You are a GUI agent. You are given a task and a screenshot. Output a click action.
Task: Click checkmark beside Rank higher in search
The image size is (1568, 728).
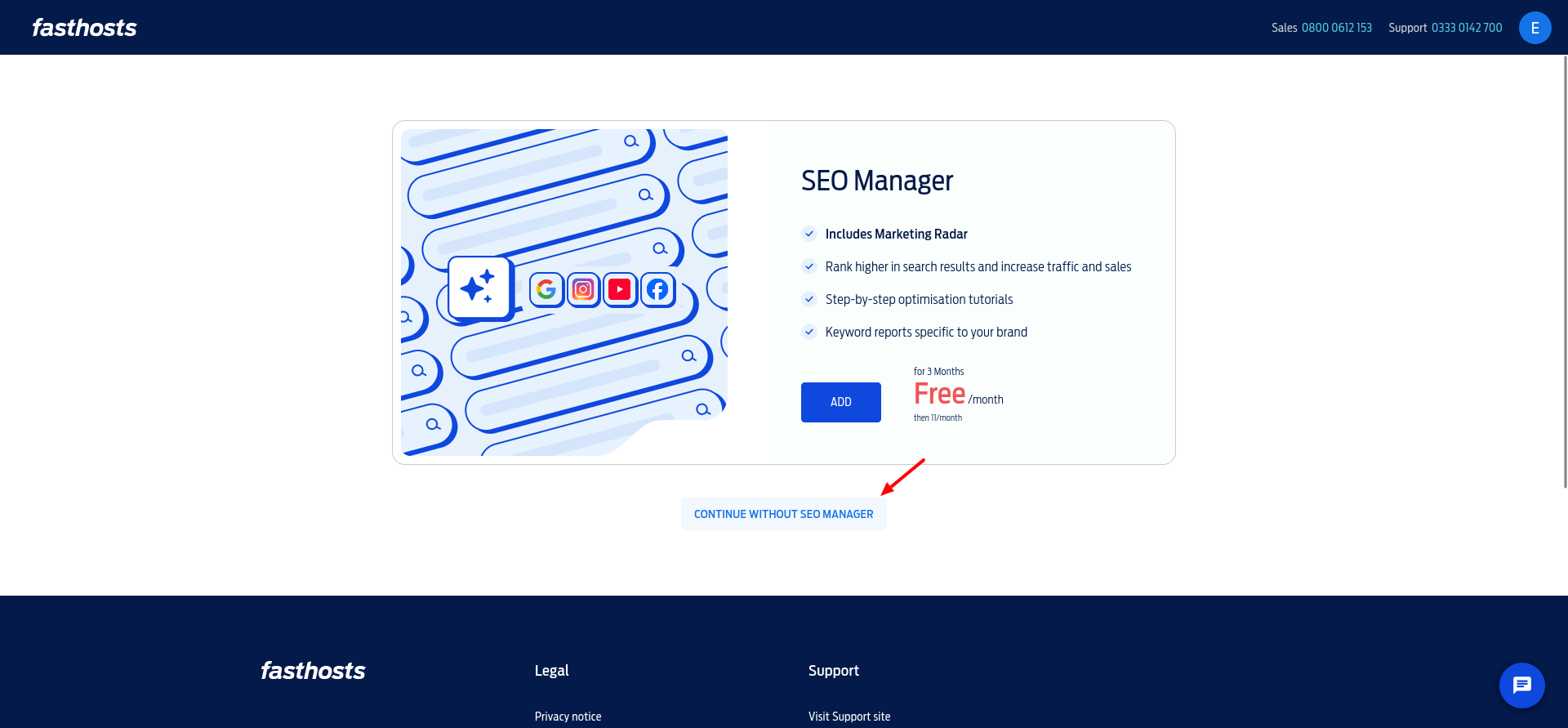click(x=809, y=266)
